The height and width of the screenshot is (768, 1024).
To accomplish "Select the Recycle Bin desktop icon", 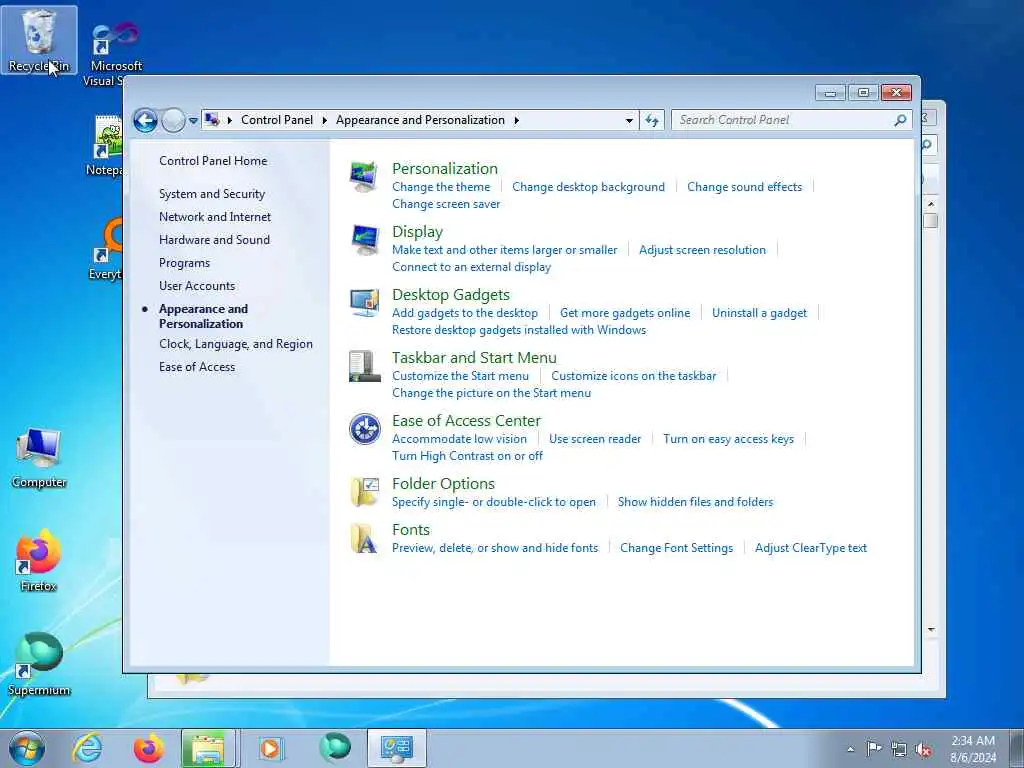I will click(39, 40).
